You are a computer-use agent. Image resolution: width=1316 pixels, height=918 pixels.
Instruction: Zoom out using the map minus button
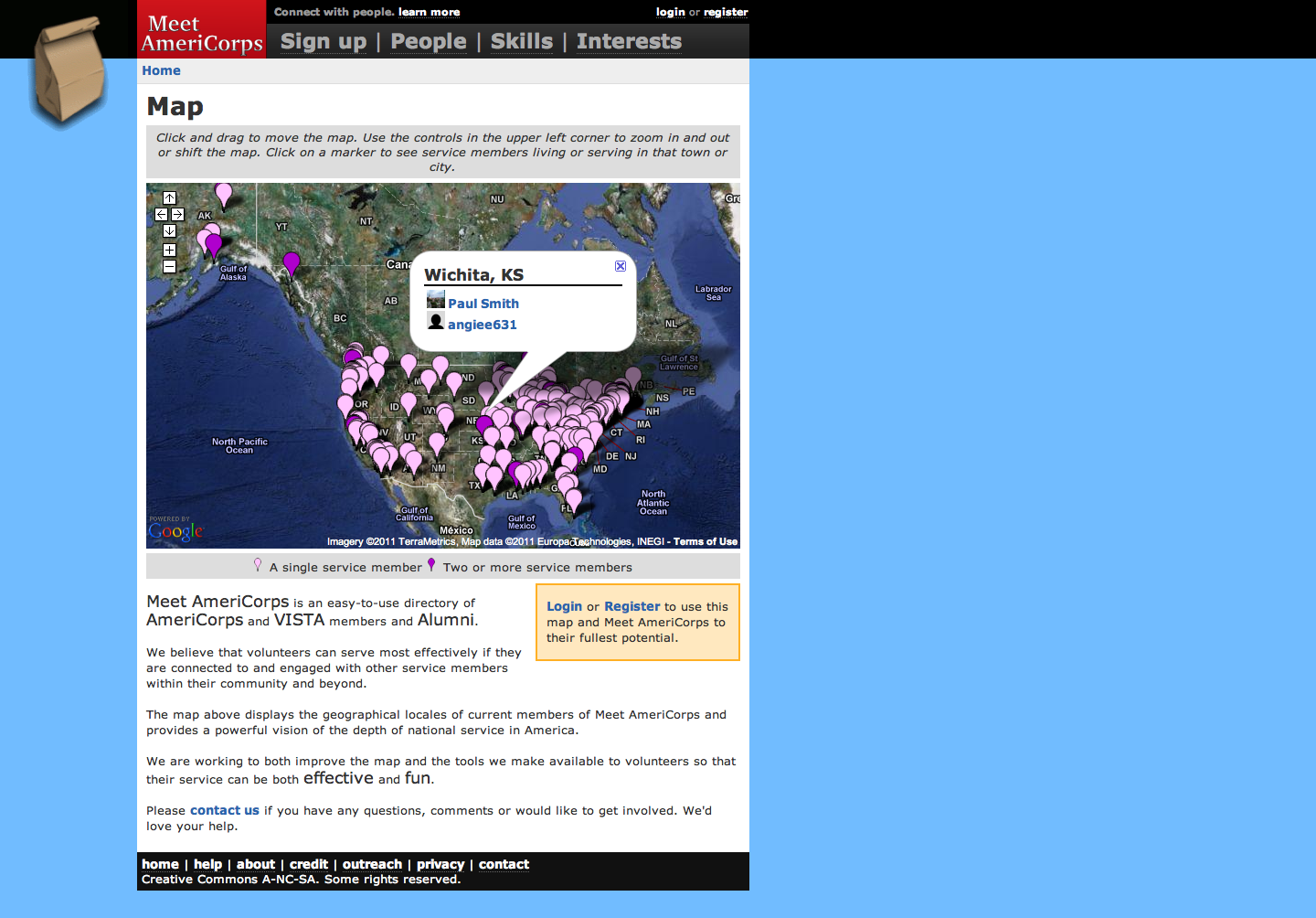169,266
